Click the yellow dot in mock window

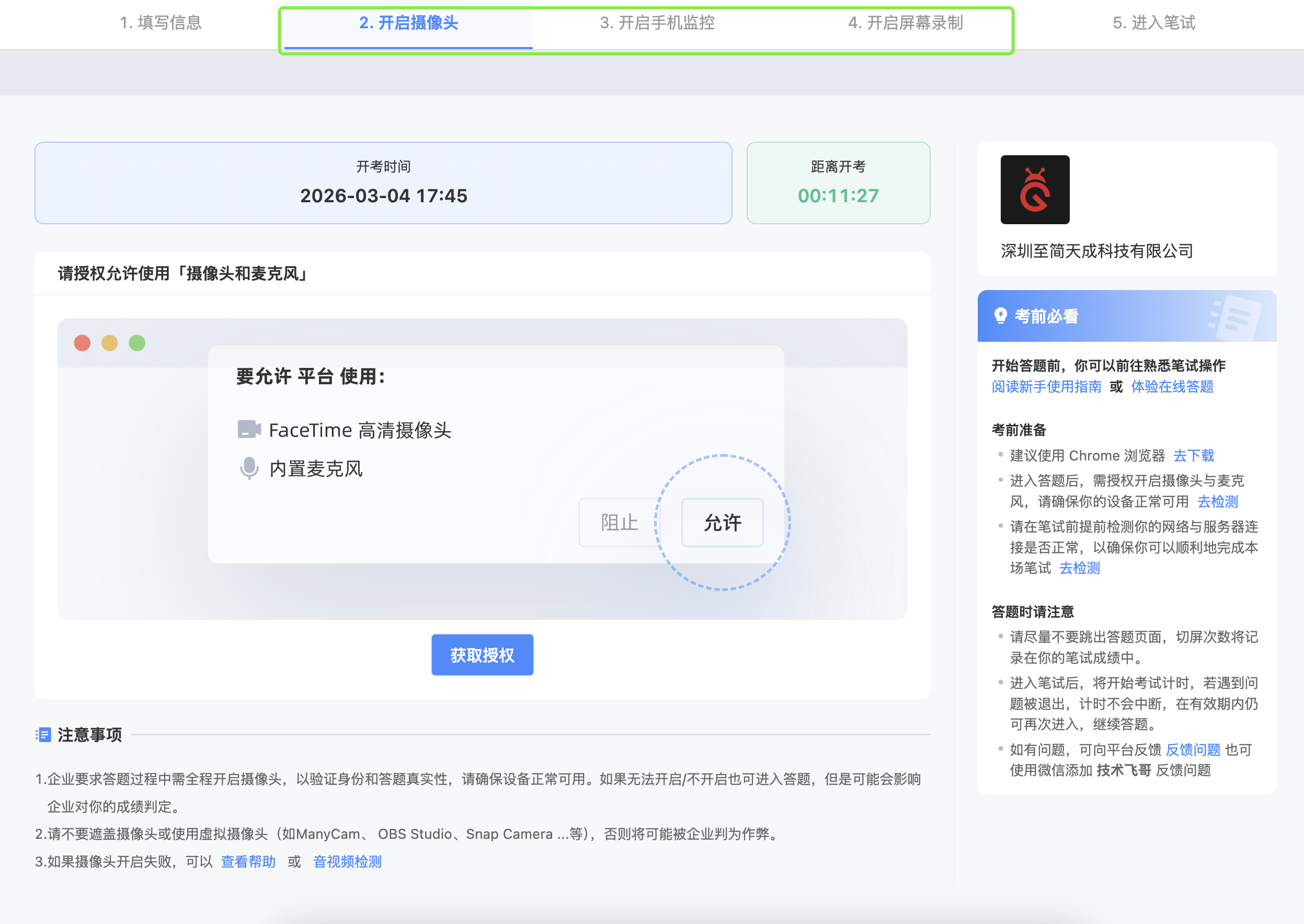[x=110, y=343]
